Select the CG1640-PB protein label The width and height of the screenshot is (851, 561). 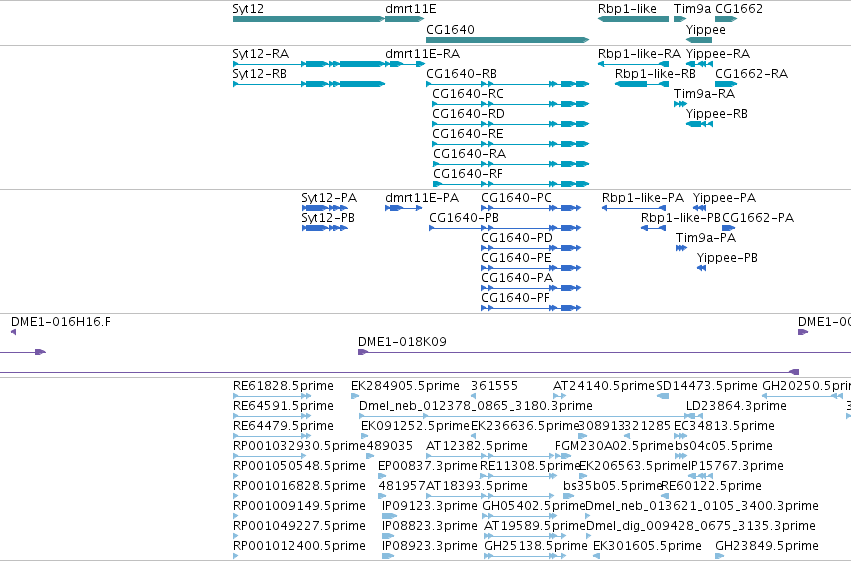463,218
